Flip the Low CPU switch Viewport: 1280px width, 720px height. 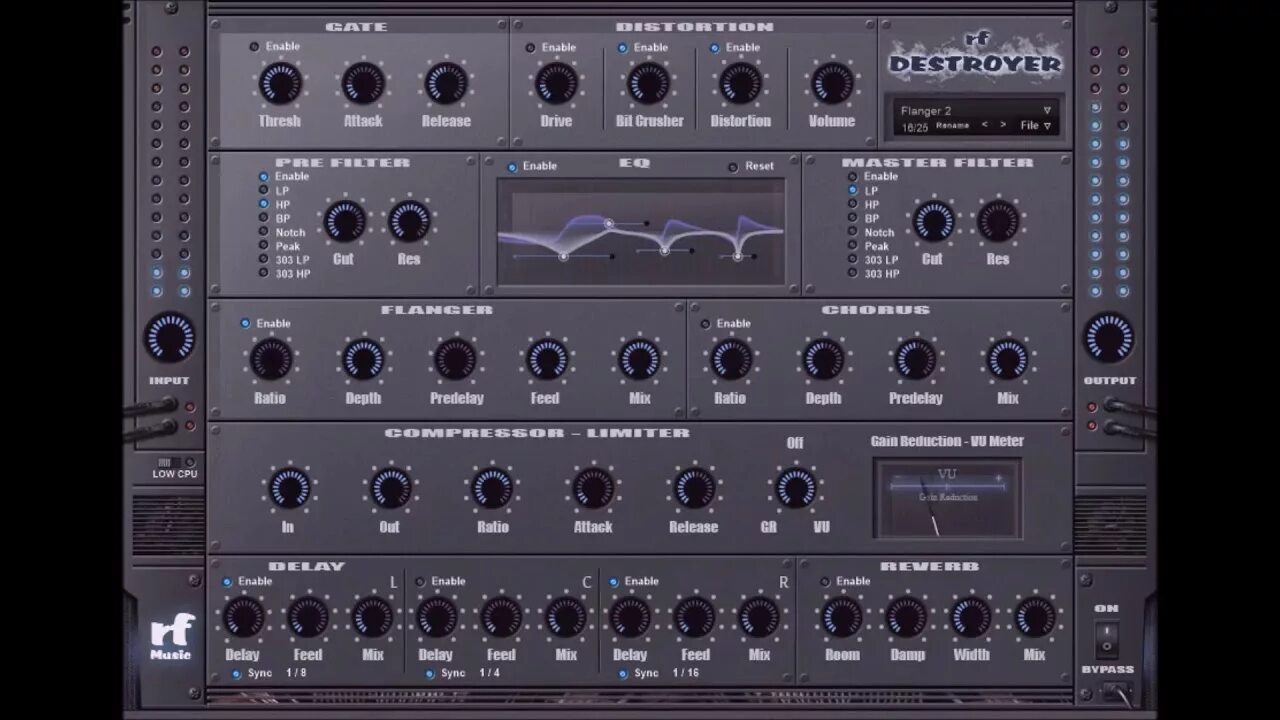[169, 462]
